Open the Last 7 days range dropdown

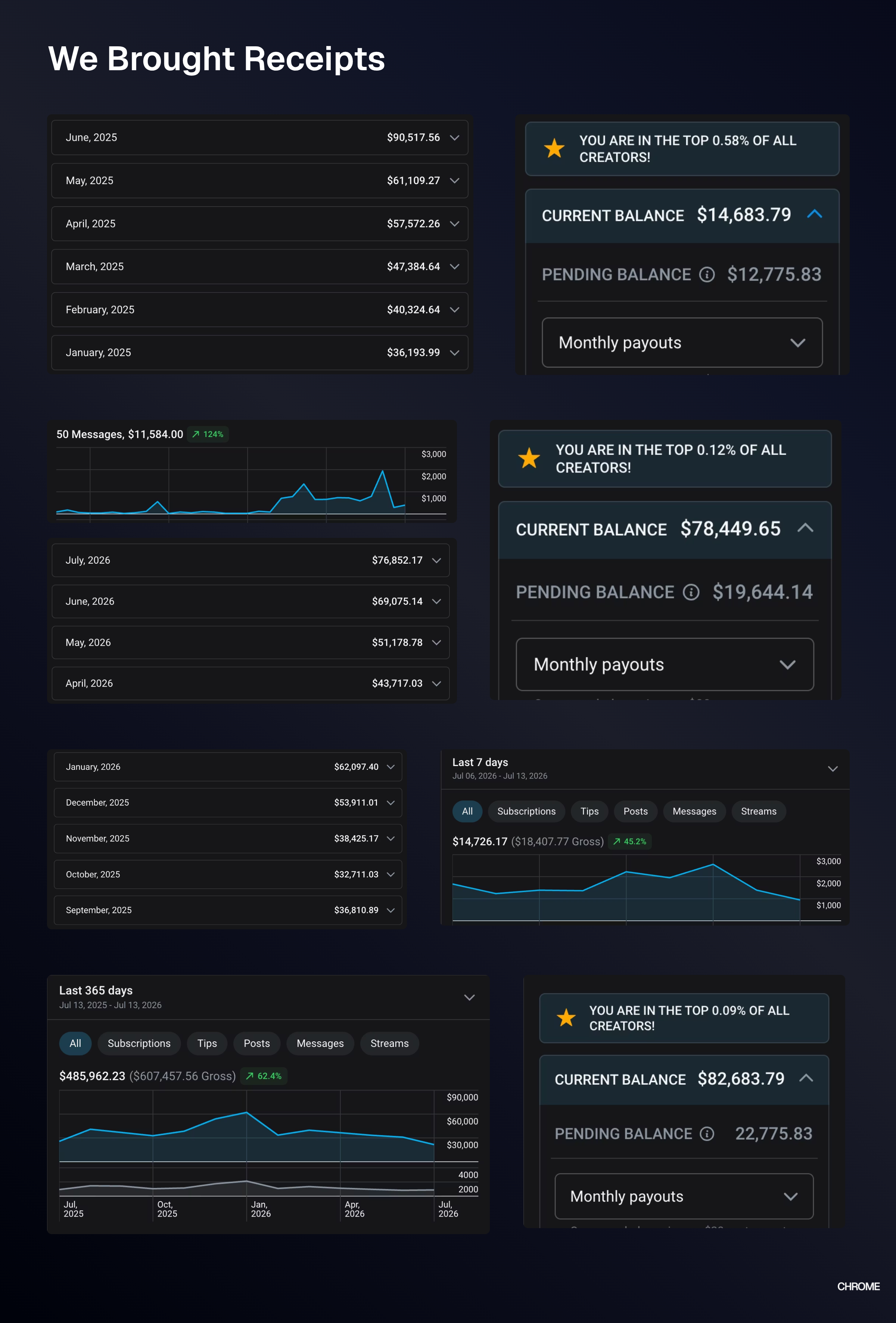click(833, 769)
